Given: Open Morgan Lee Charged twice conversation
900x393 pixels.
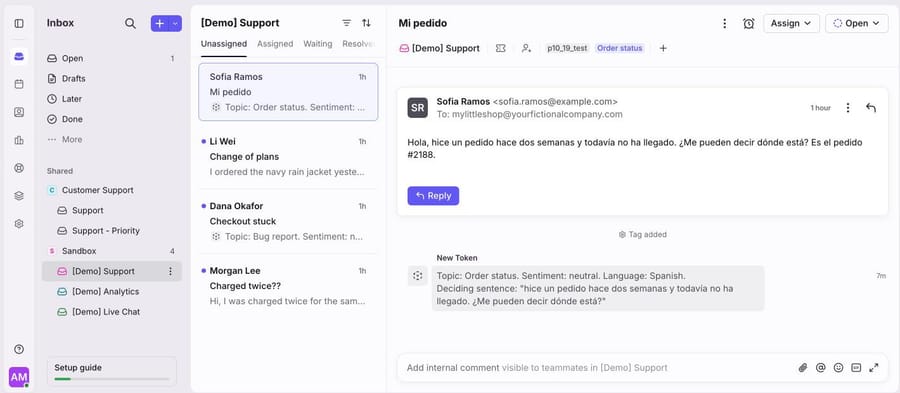Looking at the screenshot, I should coord(288,286).
